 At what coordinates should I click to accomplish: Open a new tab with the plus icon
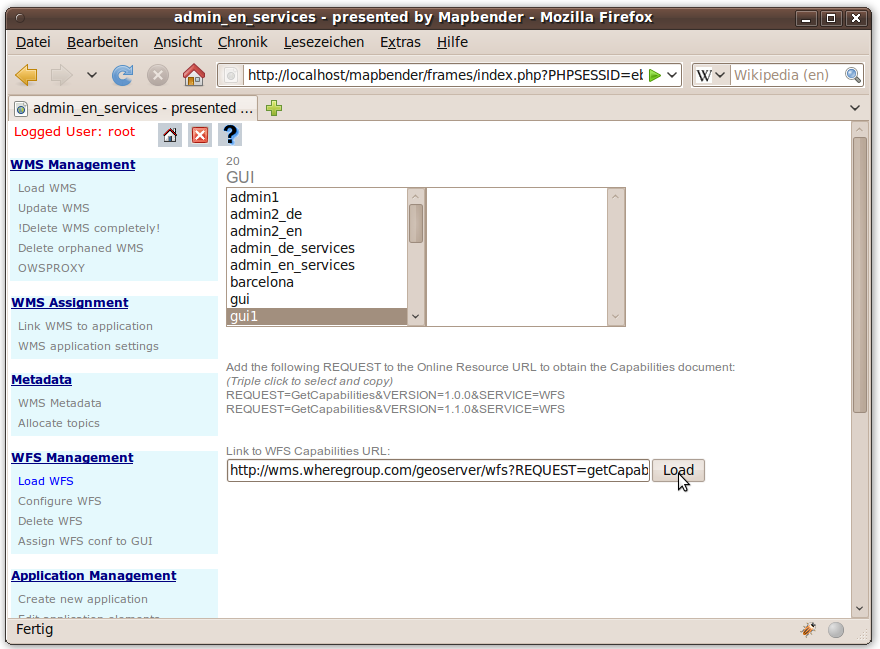[x=274, y=108]
